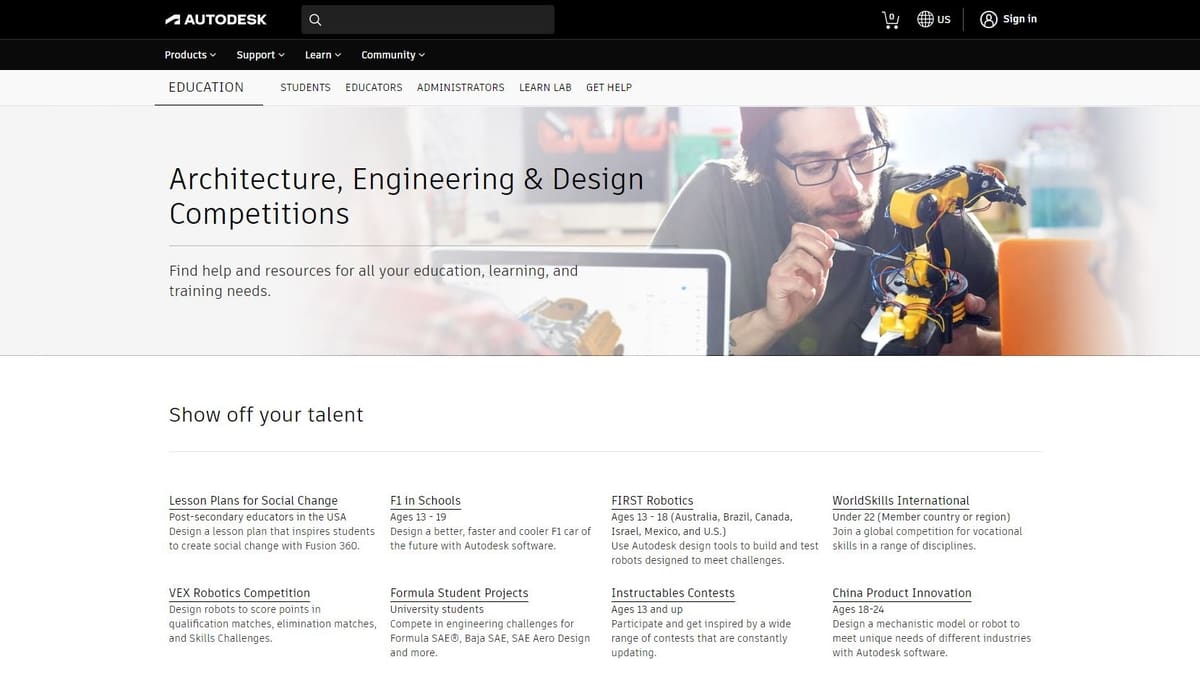The width and height of the screenshot is (1200, 675).
Task: Expand the Products menu
Action: (190, 55)
